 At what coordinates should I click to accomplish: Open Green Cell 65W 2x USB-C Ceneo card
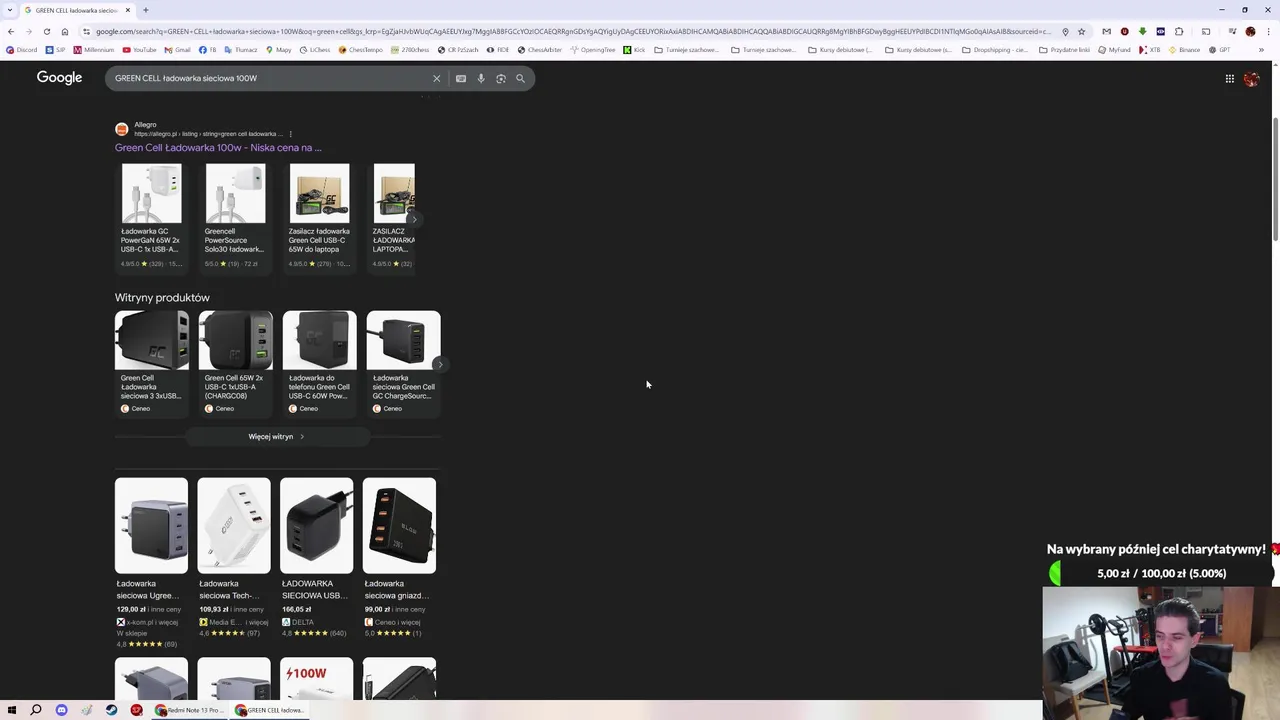click(x=235, y=363)
